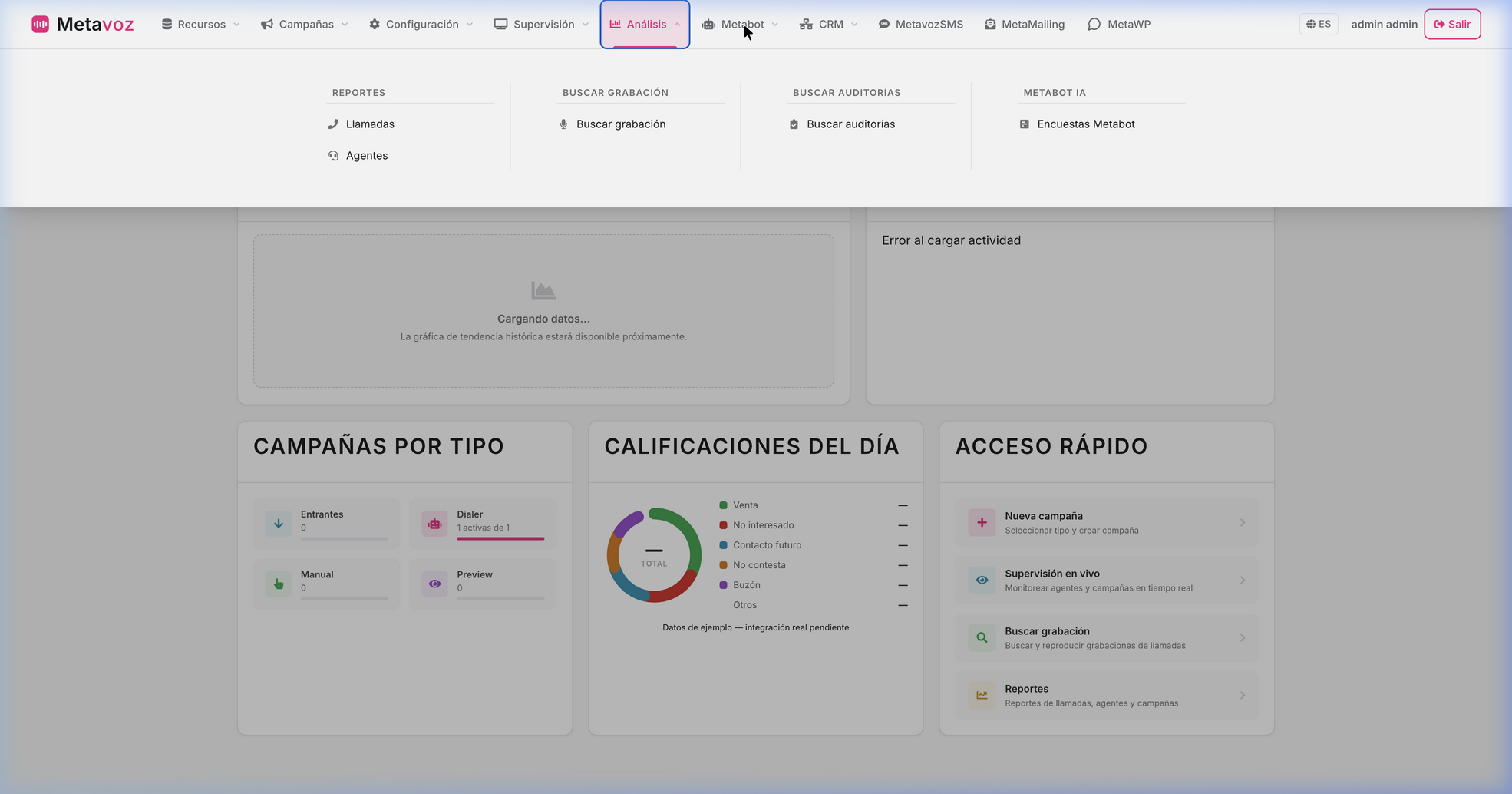Click the Dialer active progress bar
The image size is (1512, 794).
500,539
